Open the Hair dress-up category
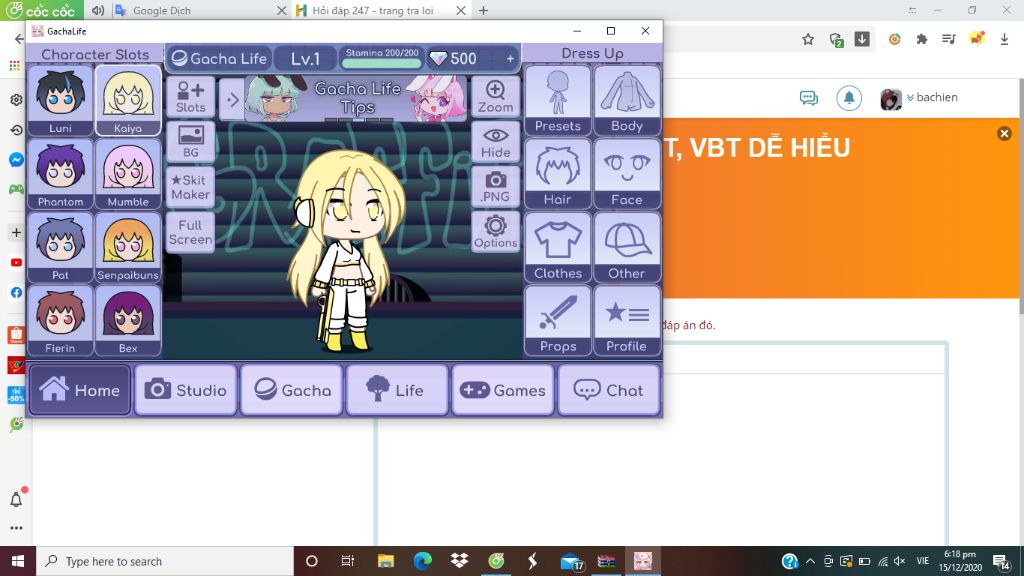1024x576 pixels. [558, 174]
